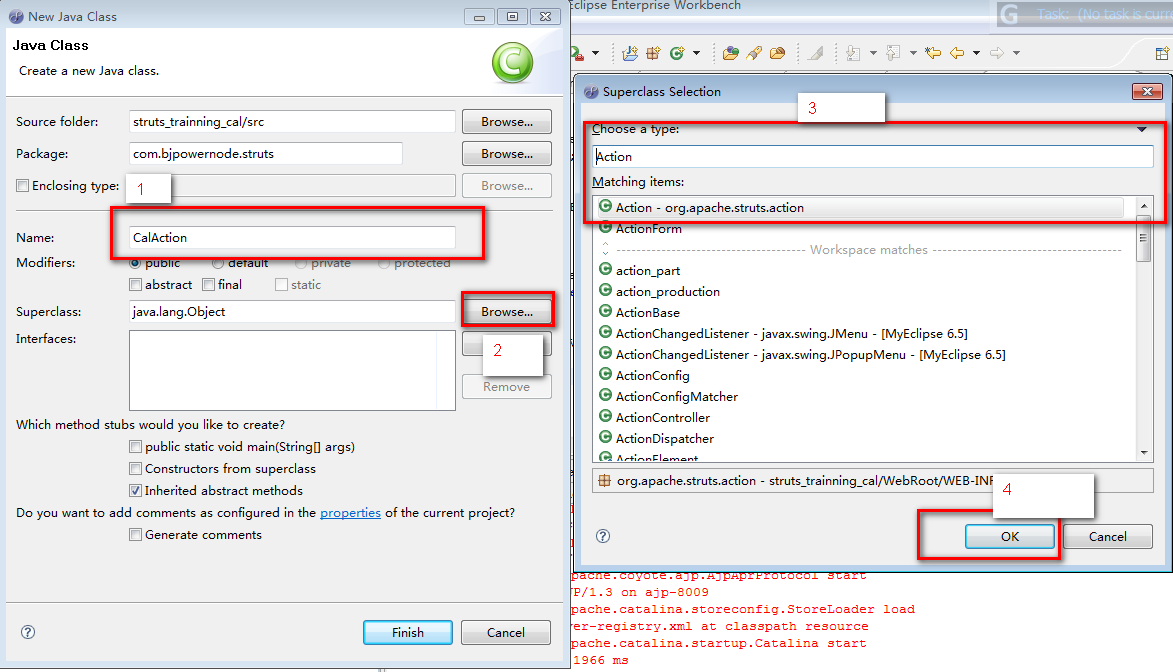Select the default modifier radio button
1173x672 pixels.
pyautogui.click(x=218, y=263)
